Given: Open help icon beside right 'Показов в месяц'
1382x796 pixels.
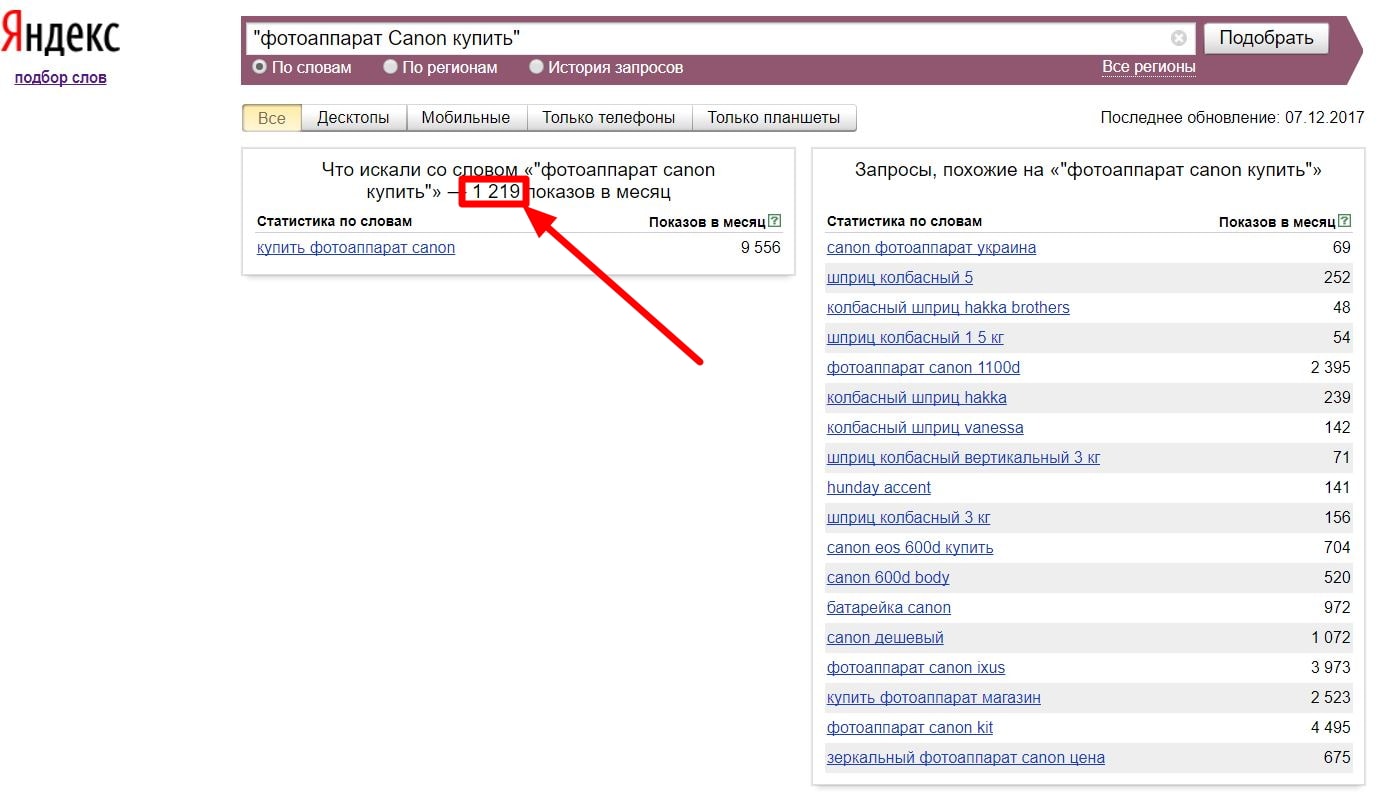Looking at the screenshot, I should tap(1345, 221).
